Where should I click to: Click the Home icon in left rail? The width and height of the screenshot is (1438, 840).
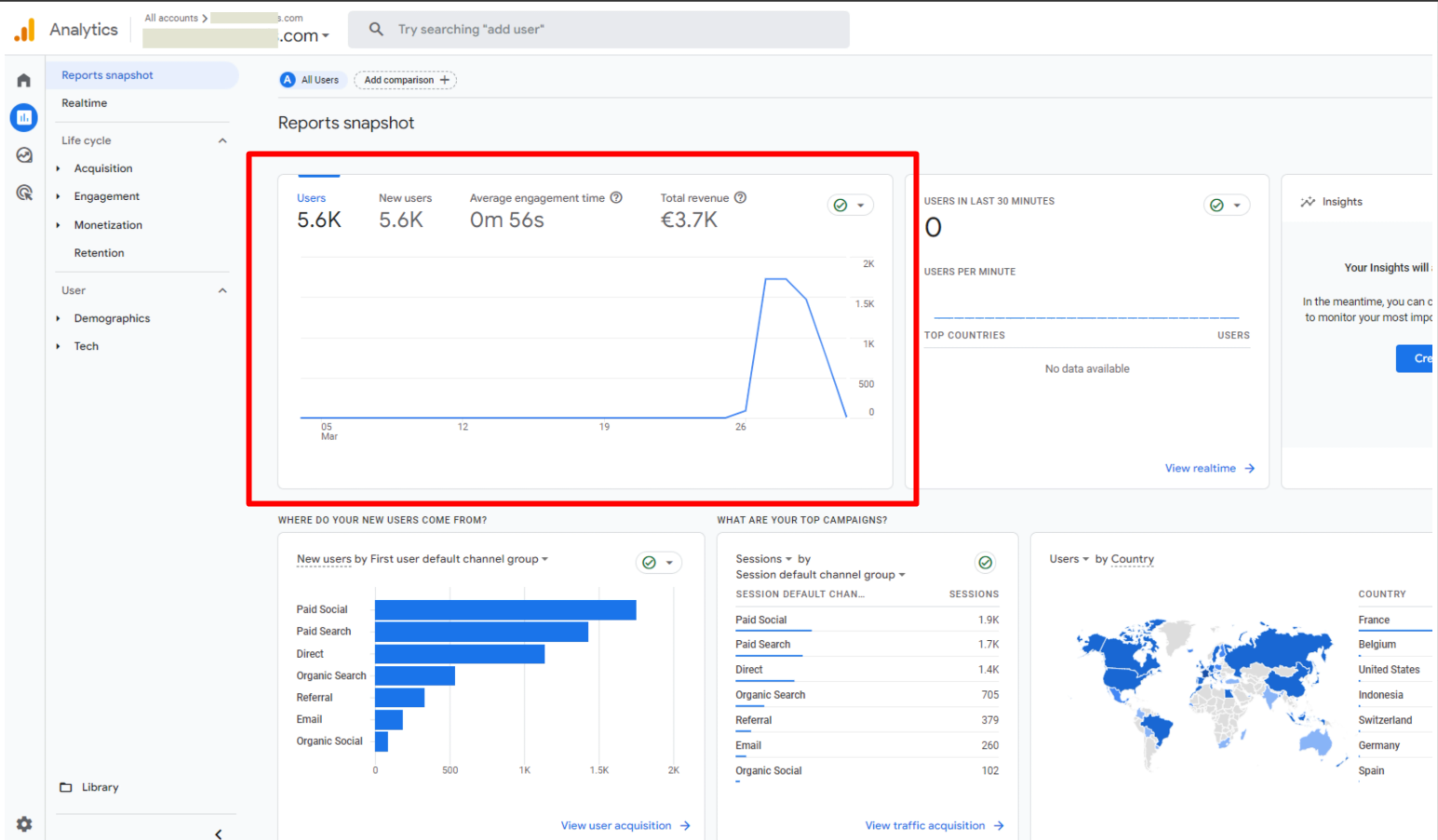(x=24, y=81)
